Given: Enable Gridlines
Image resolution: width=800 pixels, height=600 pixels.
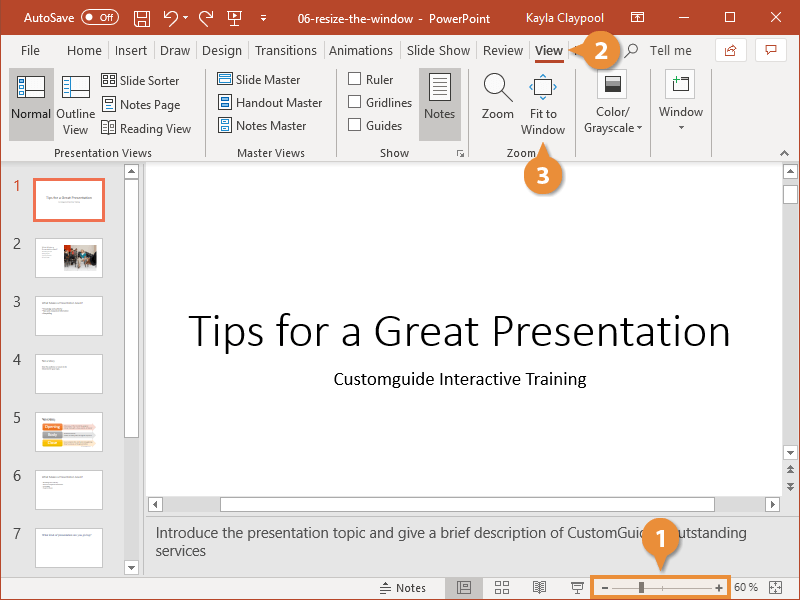Looking at the screenshot, I should click(358, 101).
